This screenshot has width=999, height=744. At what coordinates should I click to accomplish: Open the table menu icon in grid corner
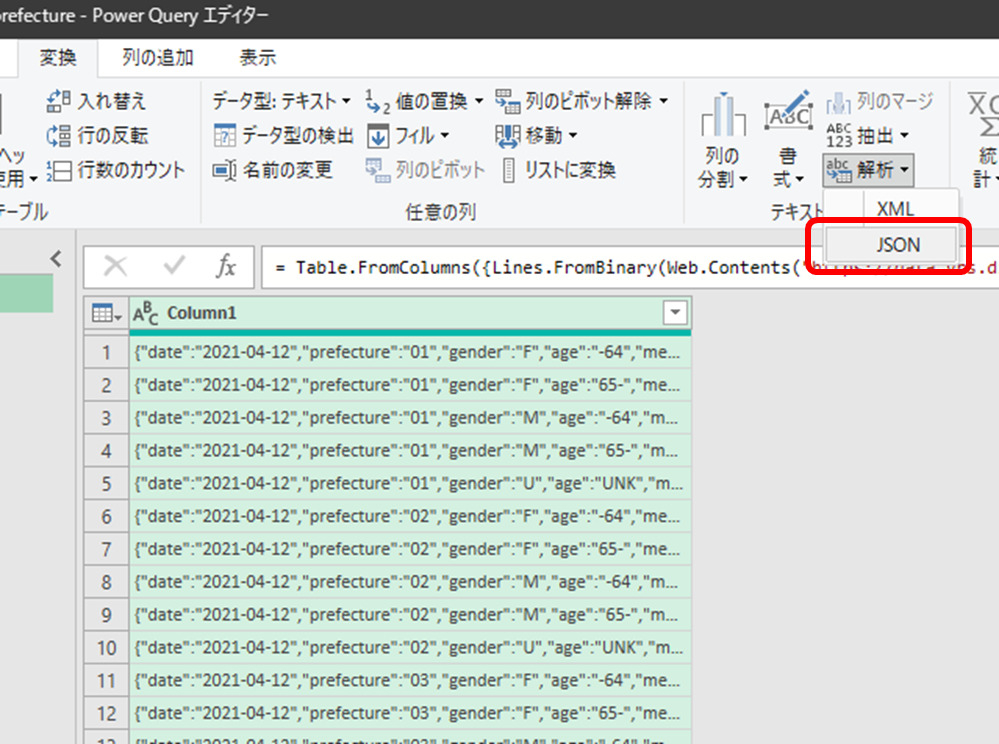(x=106, y=313)
